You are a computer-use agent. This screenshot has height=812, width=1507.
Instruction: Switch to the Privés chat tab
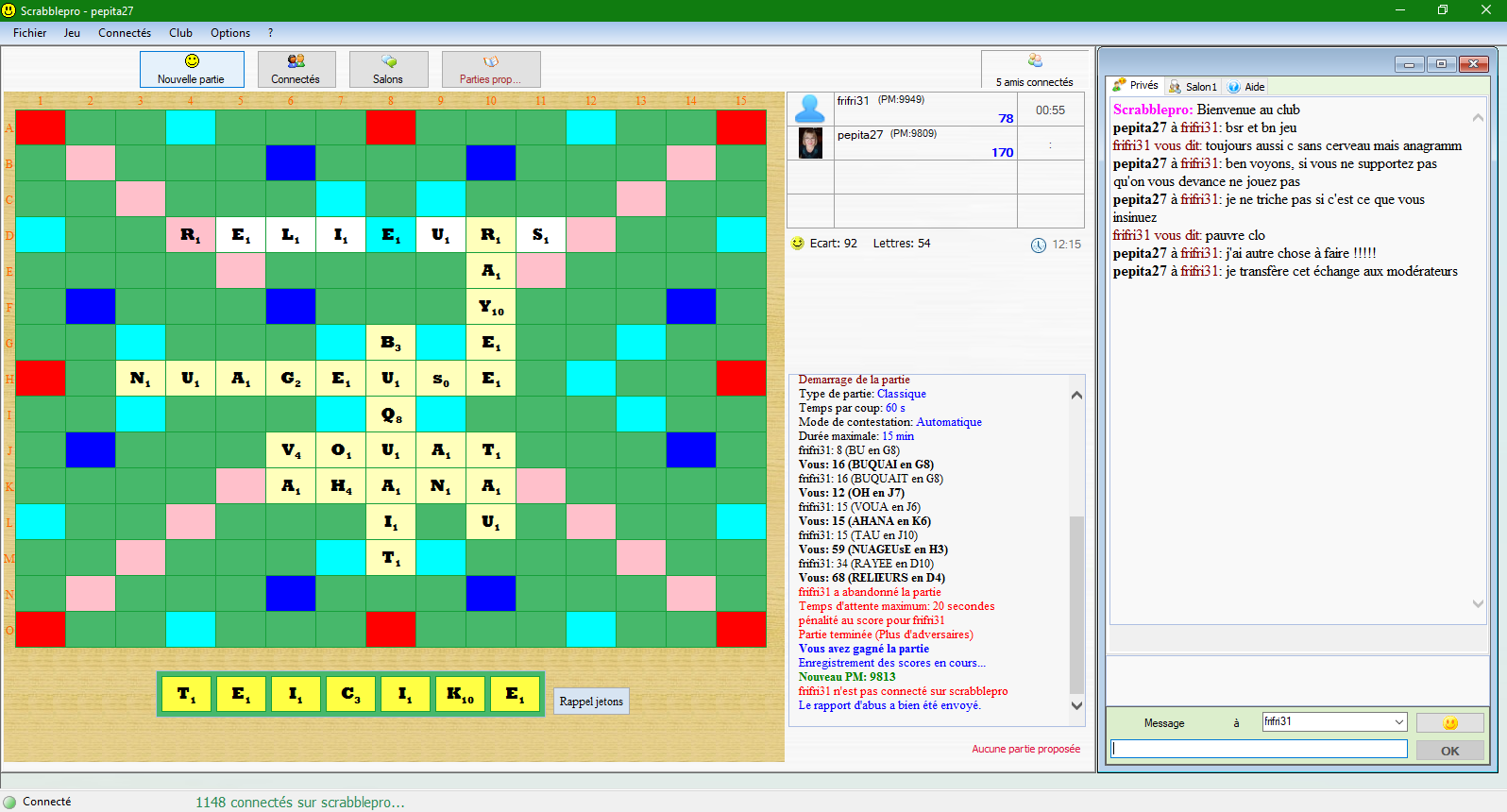click(x=1136, y=86)
